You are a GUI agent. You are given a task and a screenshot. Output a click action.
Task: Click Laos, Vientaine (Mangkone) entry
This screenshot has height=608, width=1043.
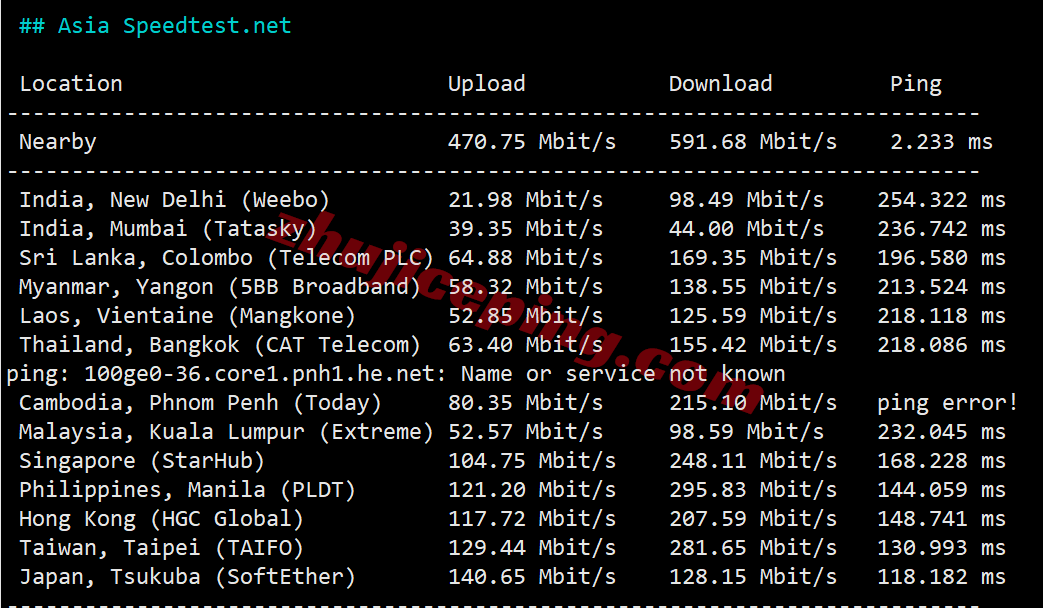tap(187, 316)
